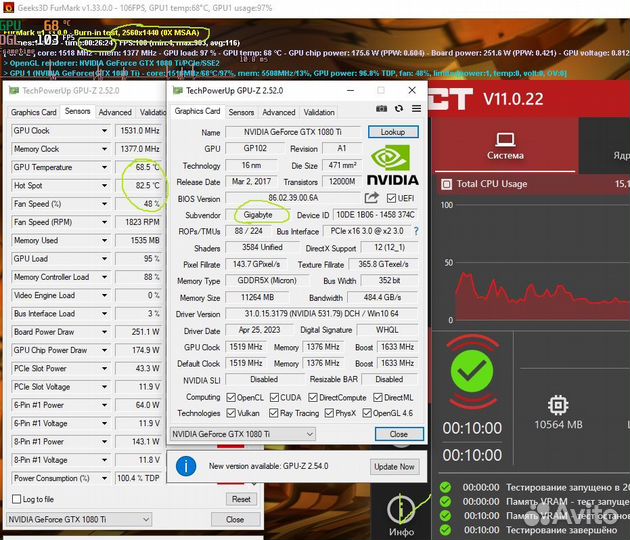Click Close in the Sensors window
This screenshot has height=540, width=630.
click(235, 520)
